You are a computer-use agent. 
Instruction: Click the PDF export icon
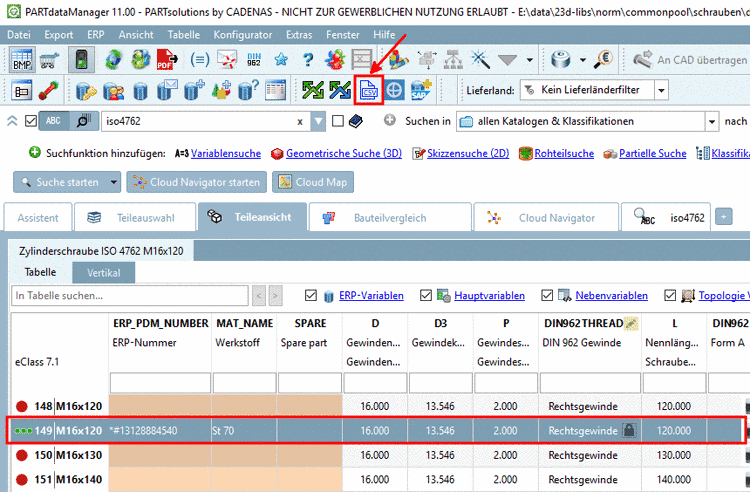pos(167,60)
